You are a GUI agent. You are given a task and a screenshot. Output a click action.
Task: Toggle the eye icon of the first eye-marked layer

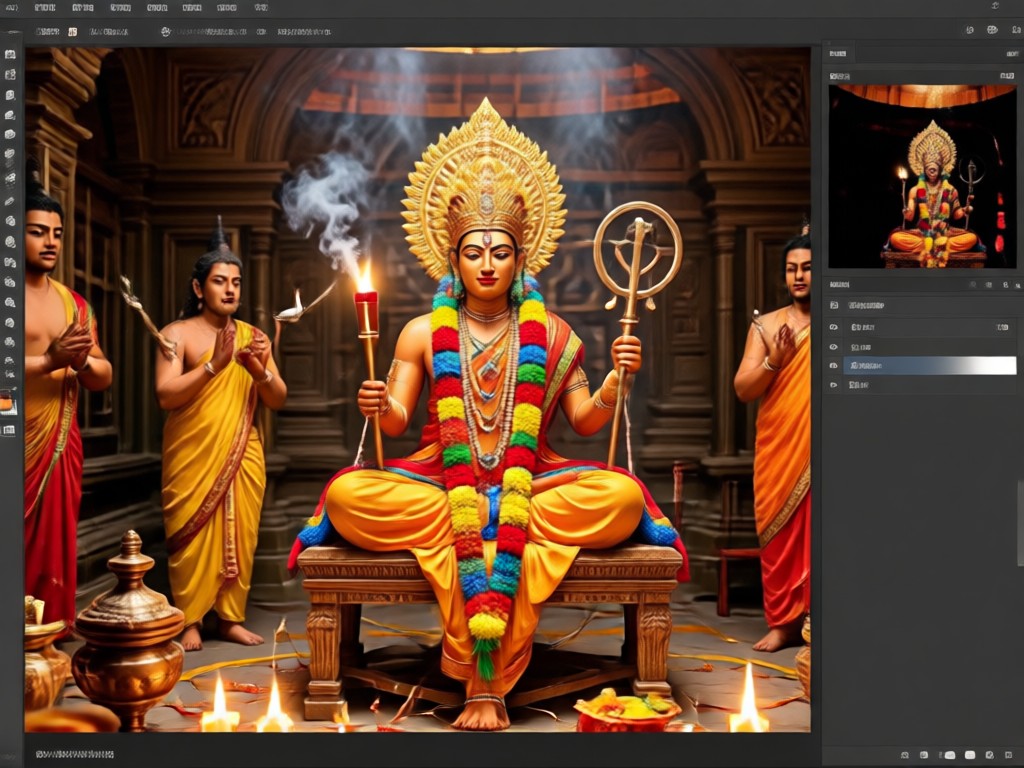coord(833,327)
